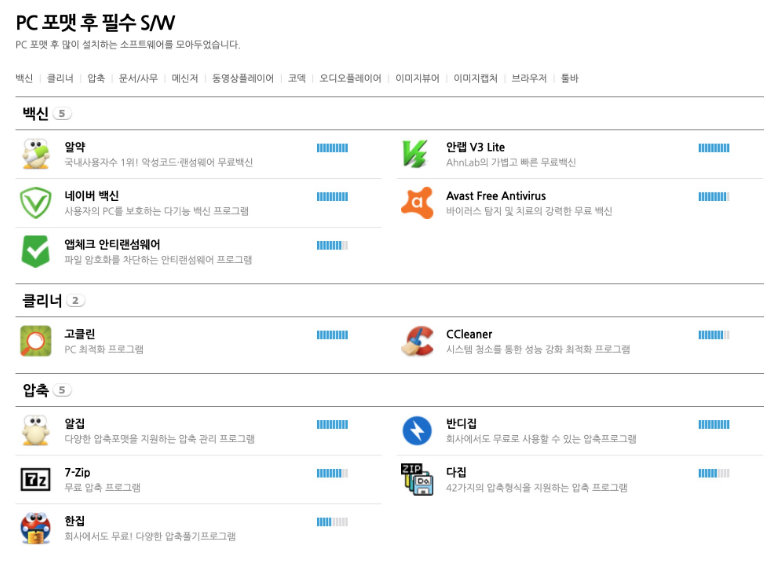775x563 pixels.
Task: Click the 다집 title link
Action: pyautogui.click(x=456, y=473)
